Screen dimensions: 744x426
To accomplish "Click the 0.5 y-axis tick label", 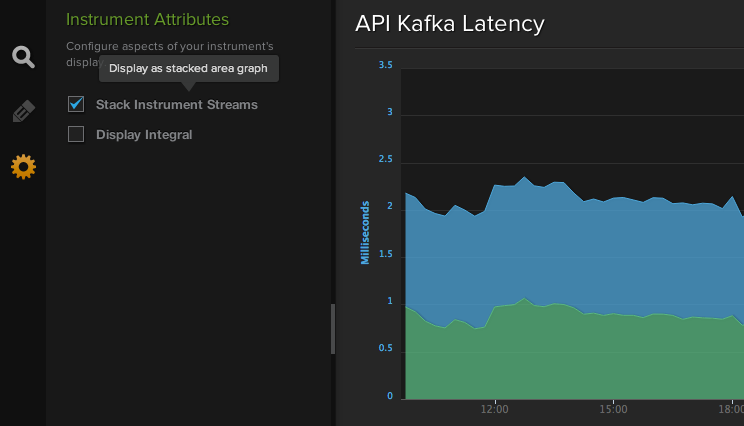I will 385,348.
